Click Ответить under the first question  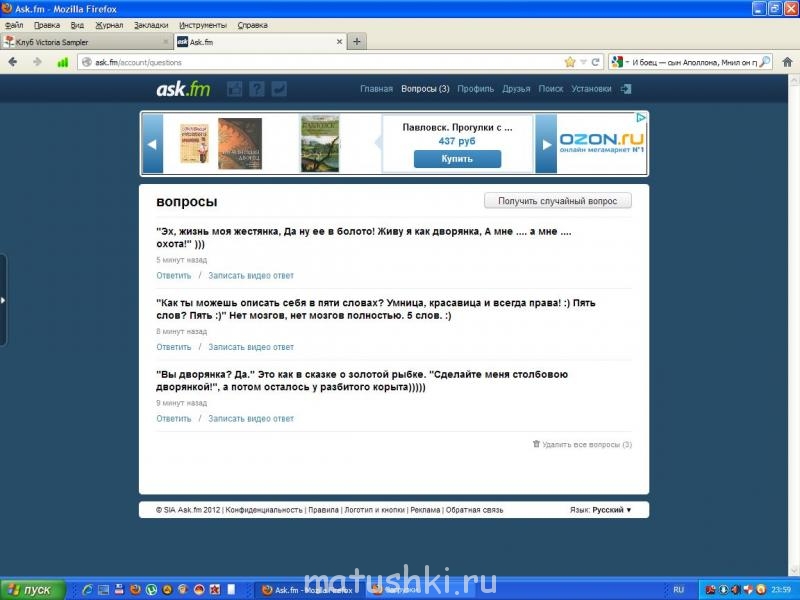173,275
